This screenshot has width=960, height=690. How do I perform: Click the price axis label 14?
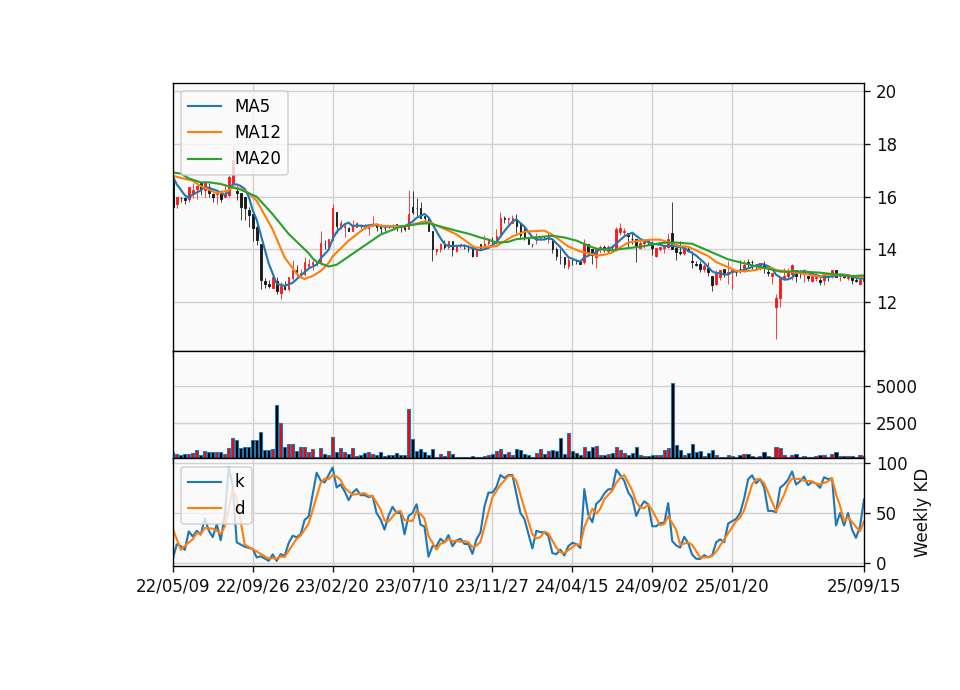886,250
